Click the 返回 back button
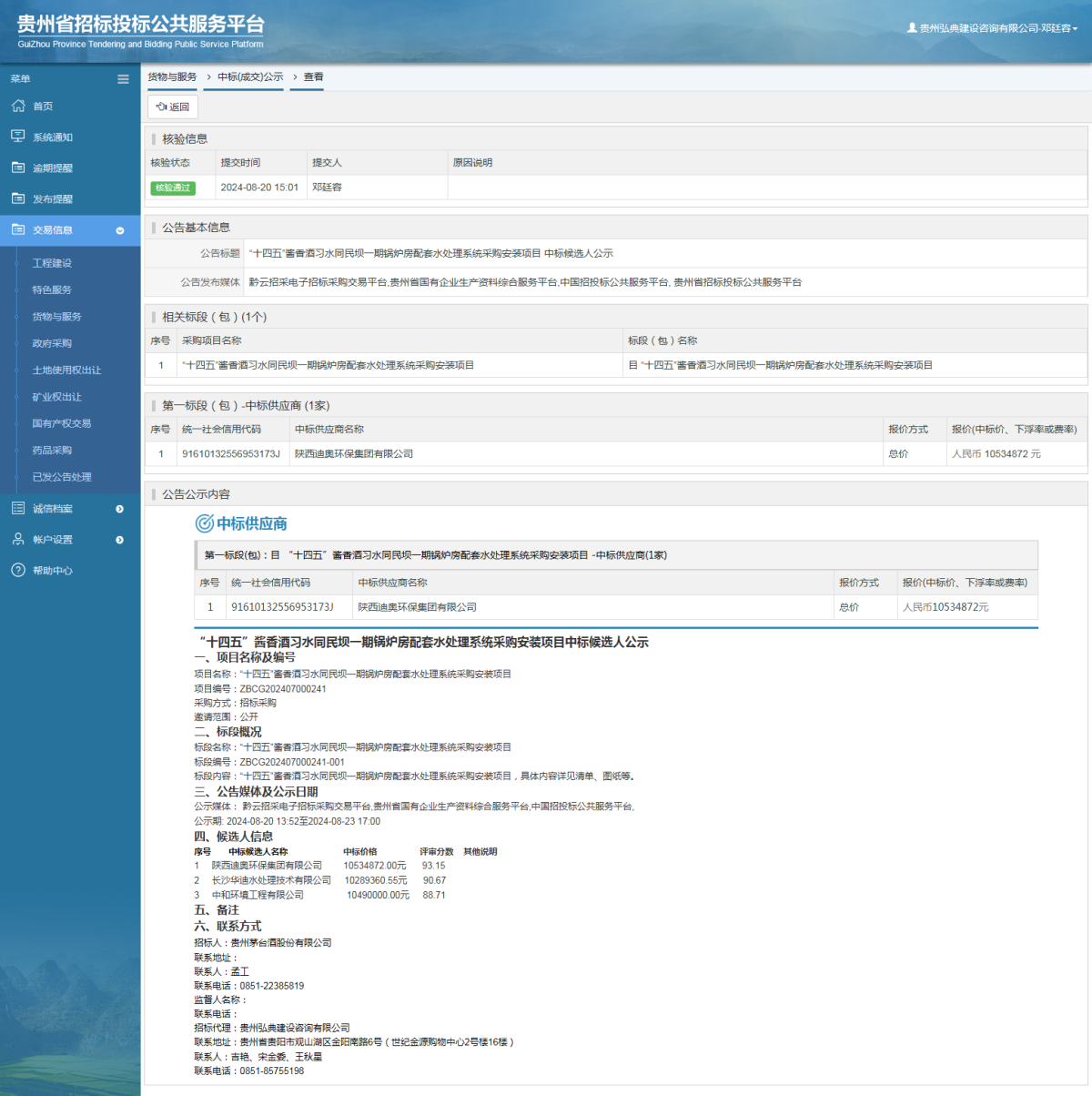This screenshot has height=1096, width=1092. 173,107
